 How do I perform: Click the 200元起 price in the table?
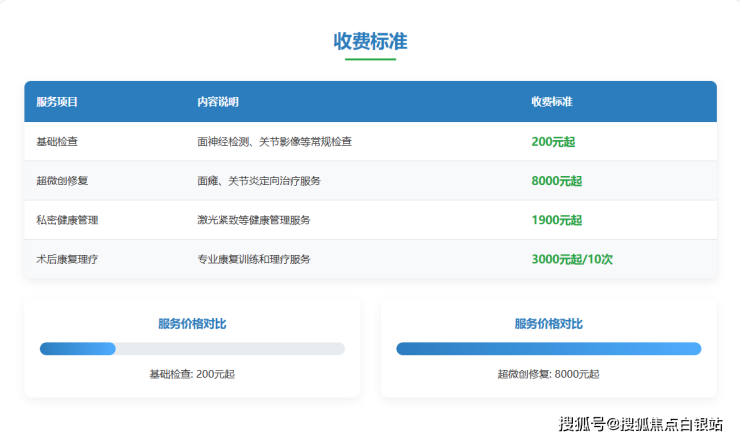click(553, 142)
